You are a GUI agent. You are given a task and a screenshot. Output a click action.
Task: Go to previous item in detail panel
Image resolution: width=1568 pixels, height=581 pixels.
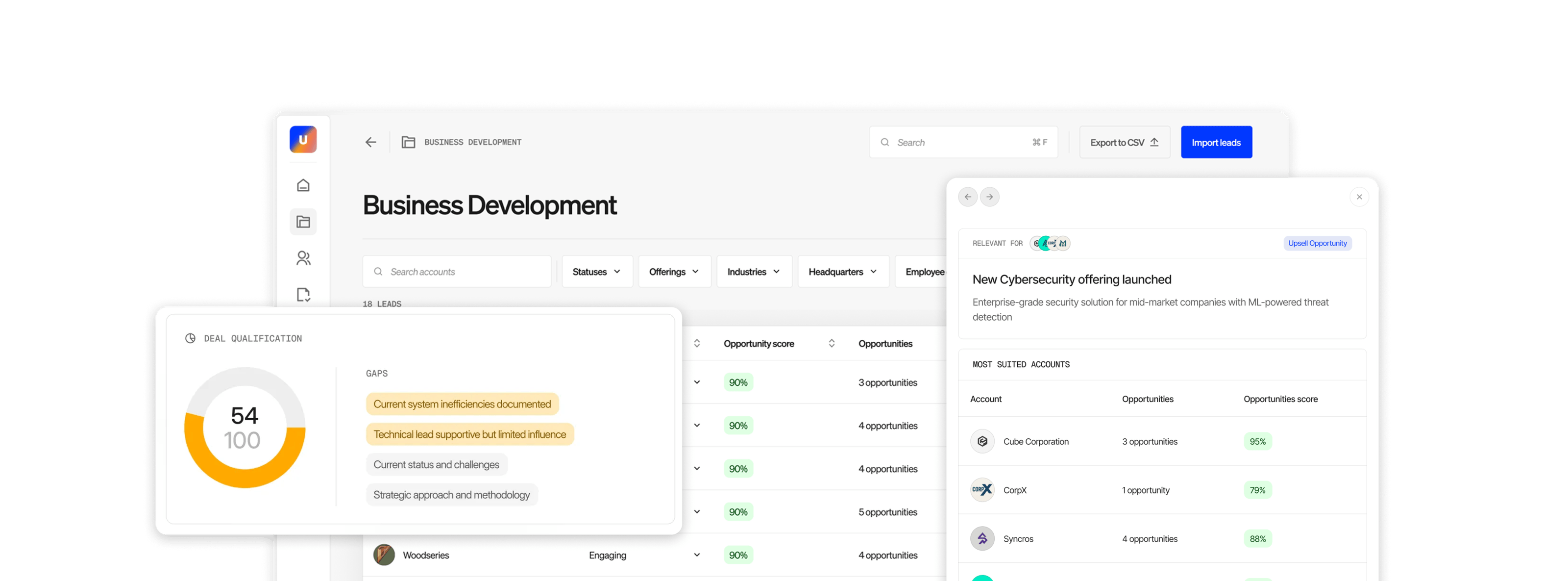click(968, 197)
